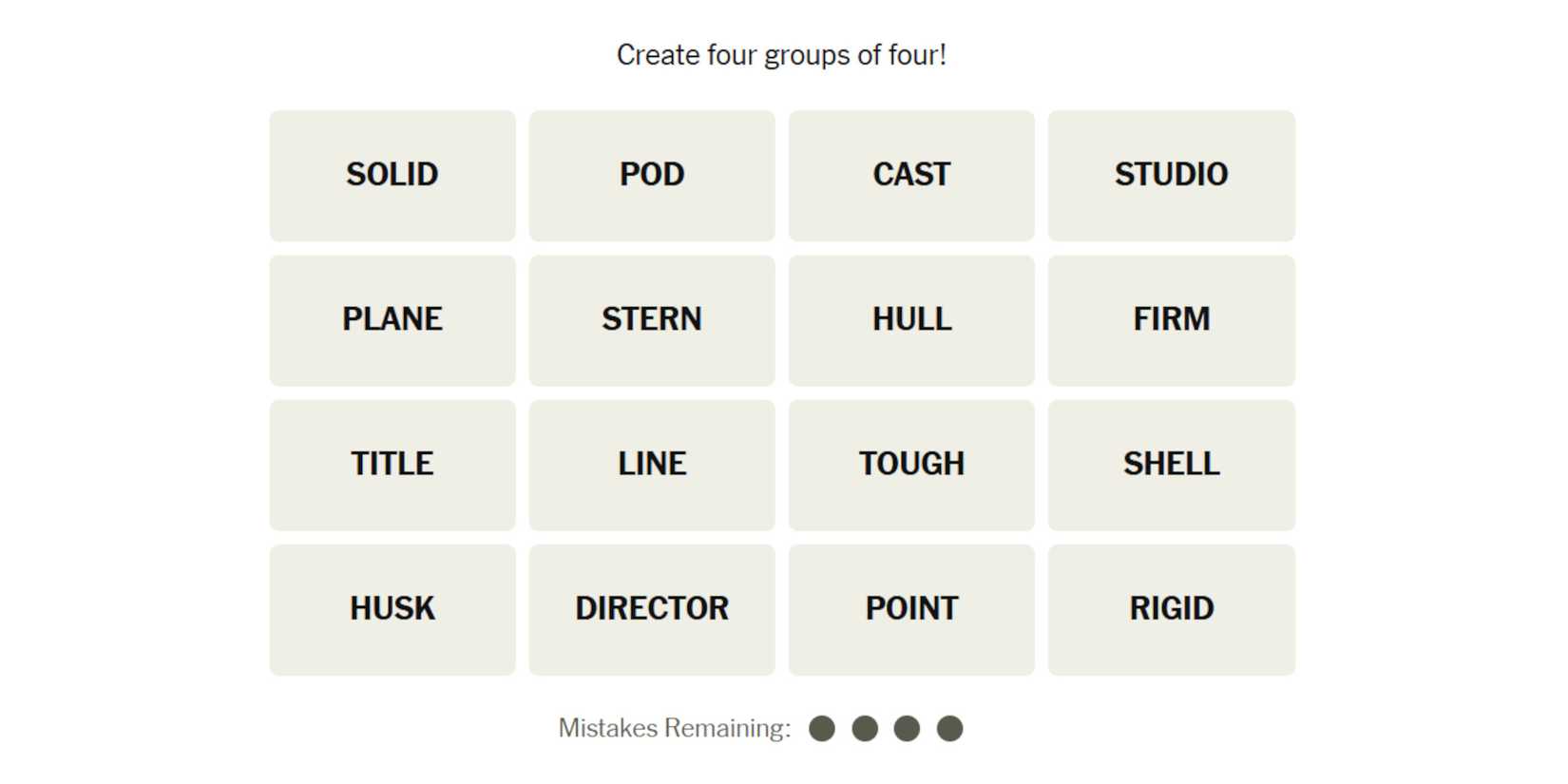
Task: Pick the LINE tile
Action: click(652, 466)
